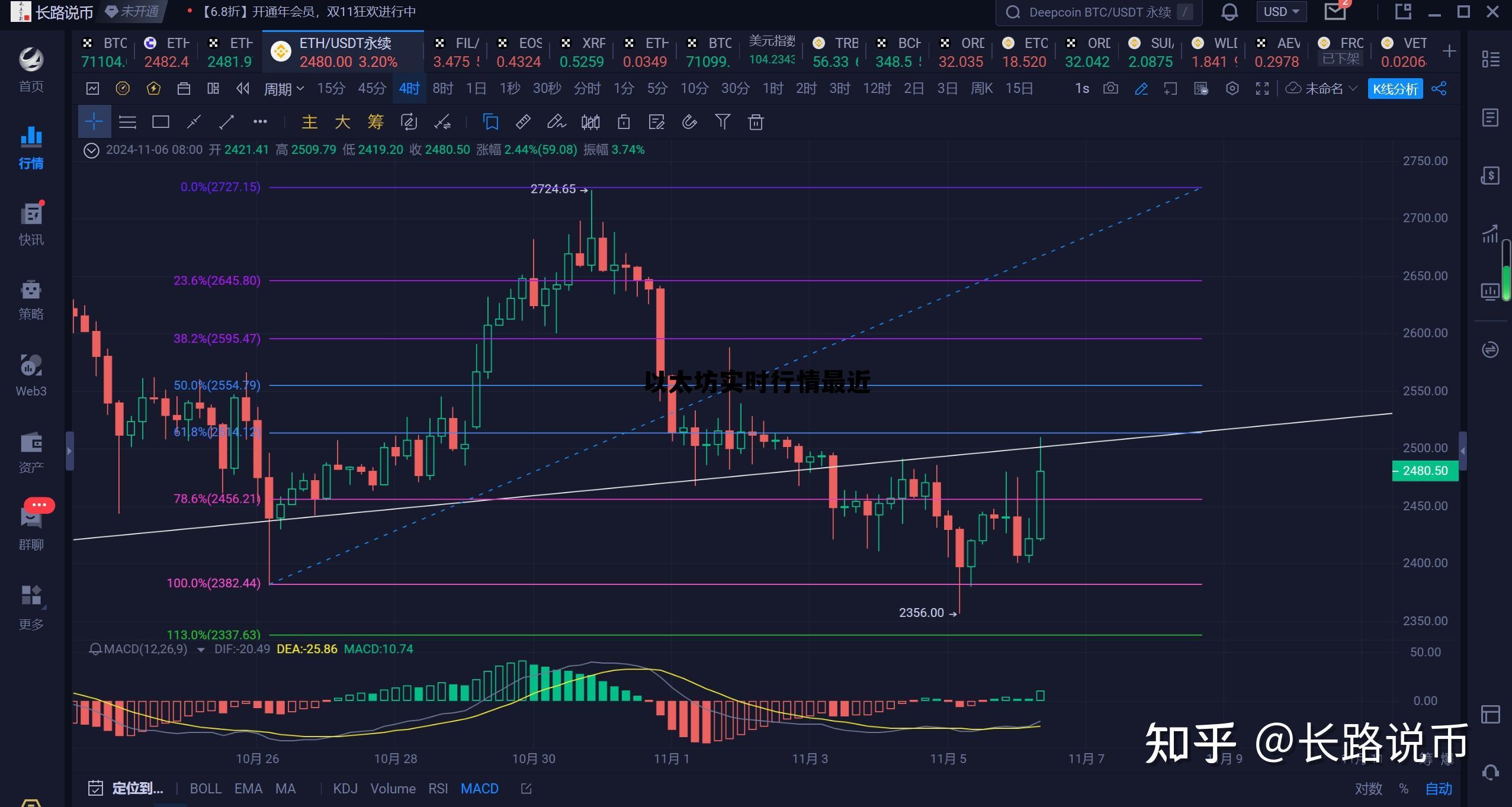Toggle 对数 logarithmic scale
This screenshot has width=1512, height=807.
tap(1368, 789)
